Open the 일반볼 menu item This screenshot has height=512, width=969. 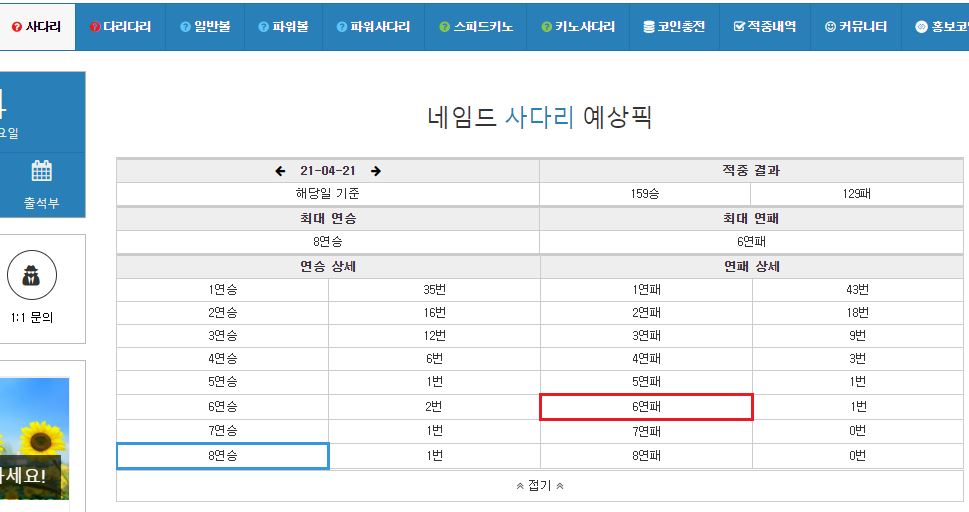[205, 27]
